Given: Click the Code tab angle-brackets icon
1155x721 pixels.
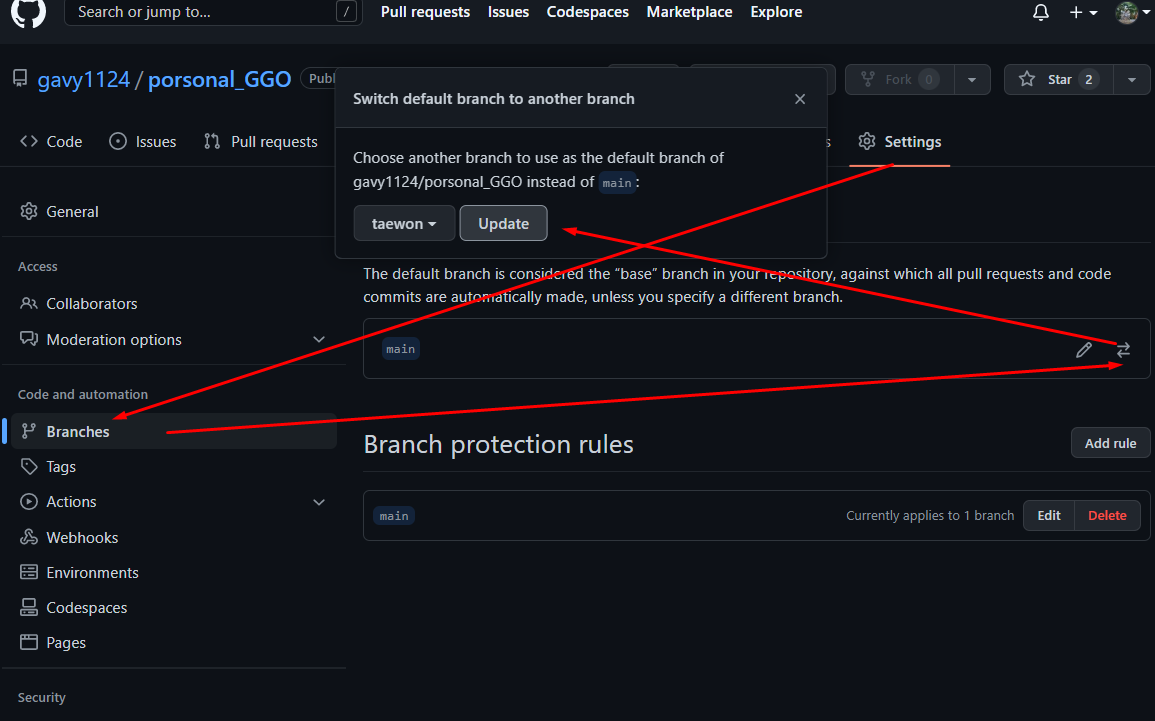Looking at the screenshot, I should (x=29, y=141).
